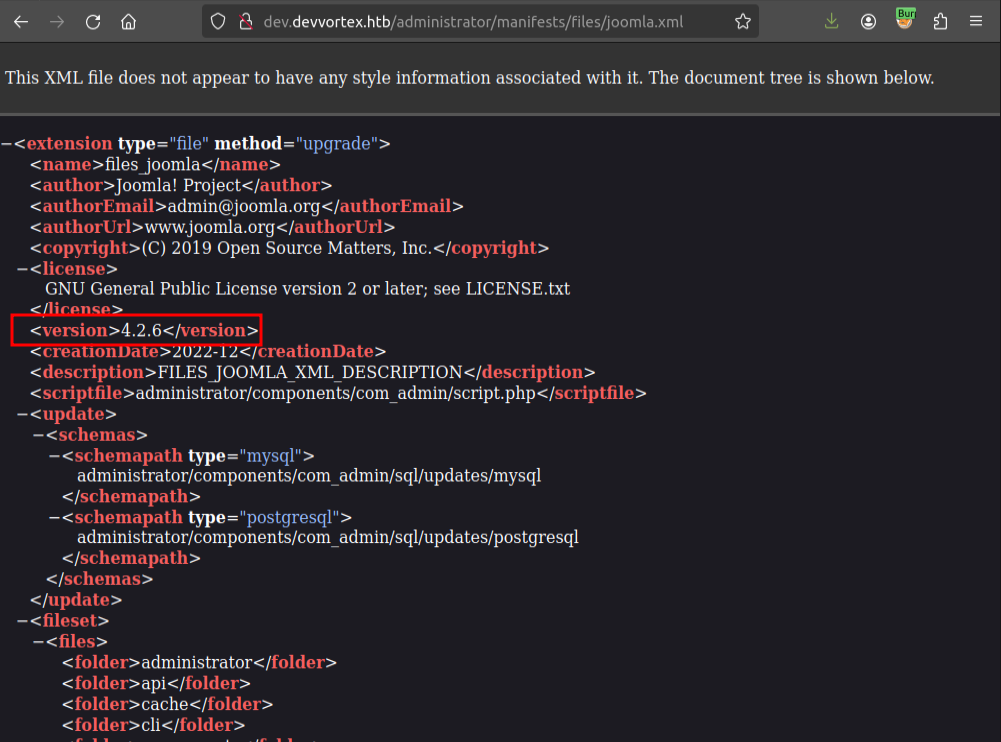
Task: Click the insecure connection padlock icon
Action: (x=245, y=21)
